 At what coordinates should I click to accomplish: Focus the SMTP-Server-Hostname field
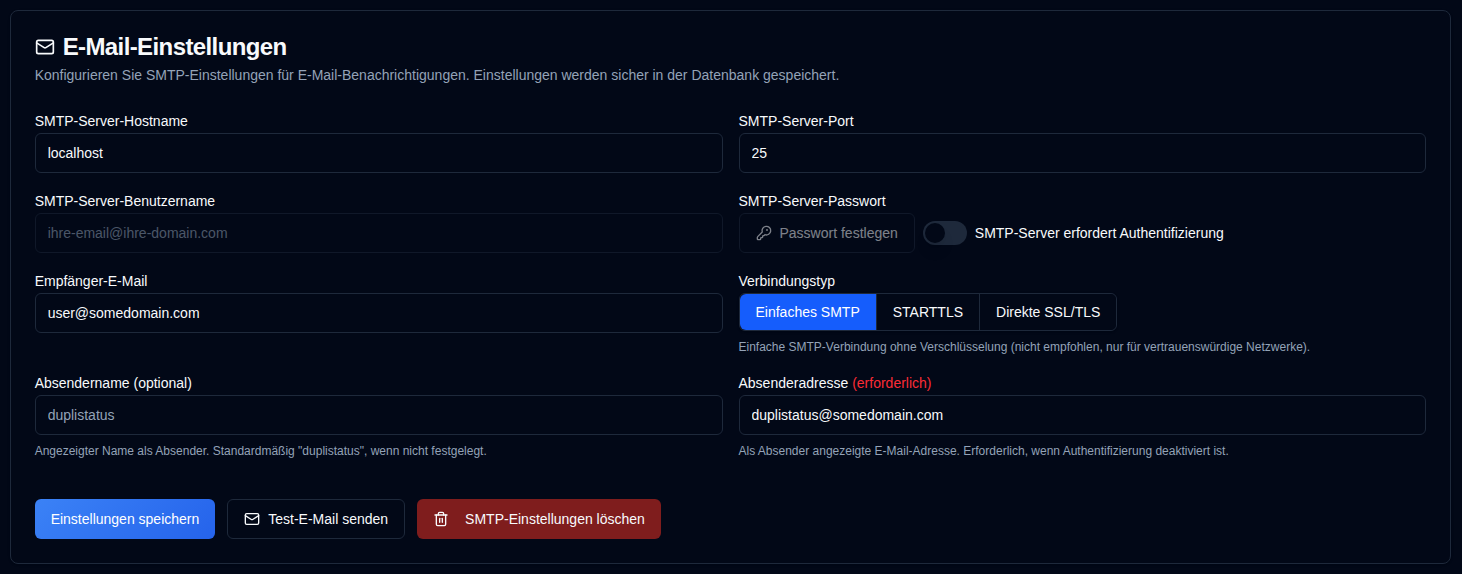[x=379, y=153]
